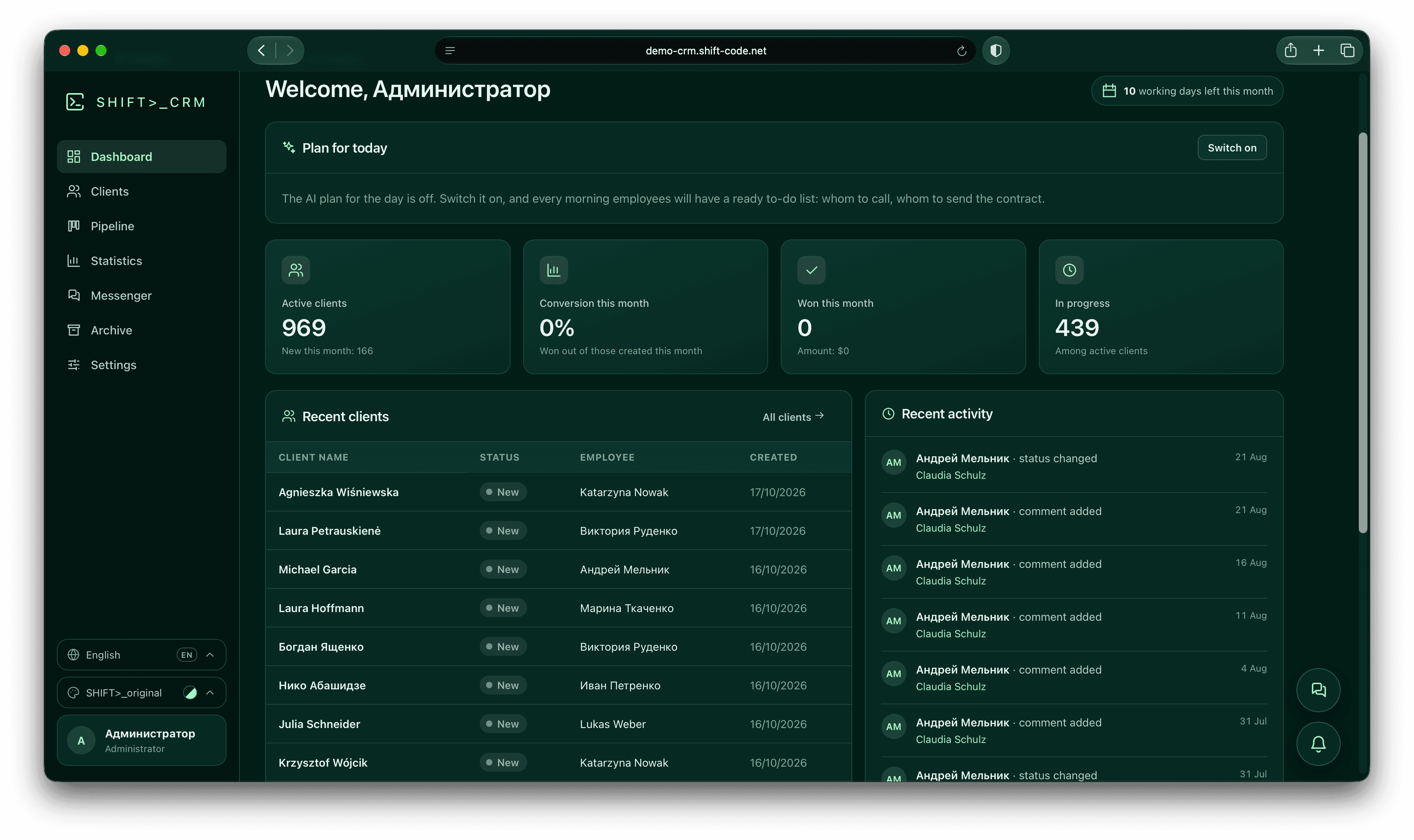
Task: Go back with the browser back arrow
Action: [x=262, y=50]
